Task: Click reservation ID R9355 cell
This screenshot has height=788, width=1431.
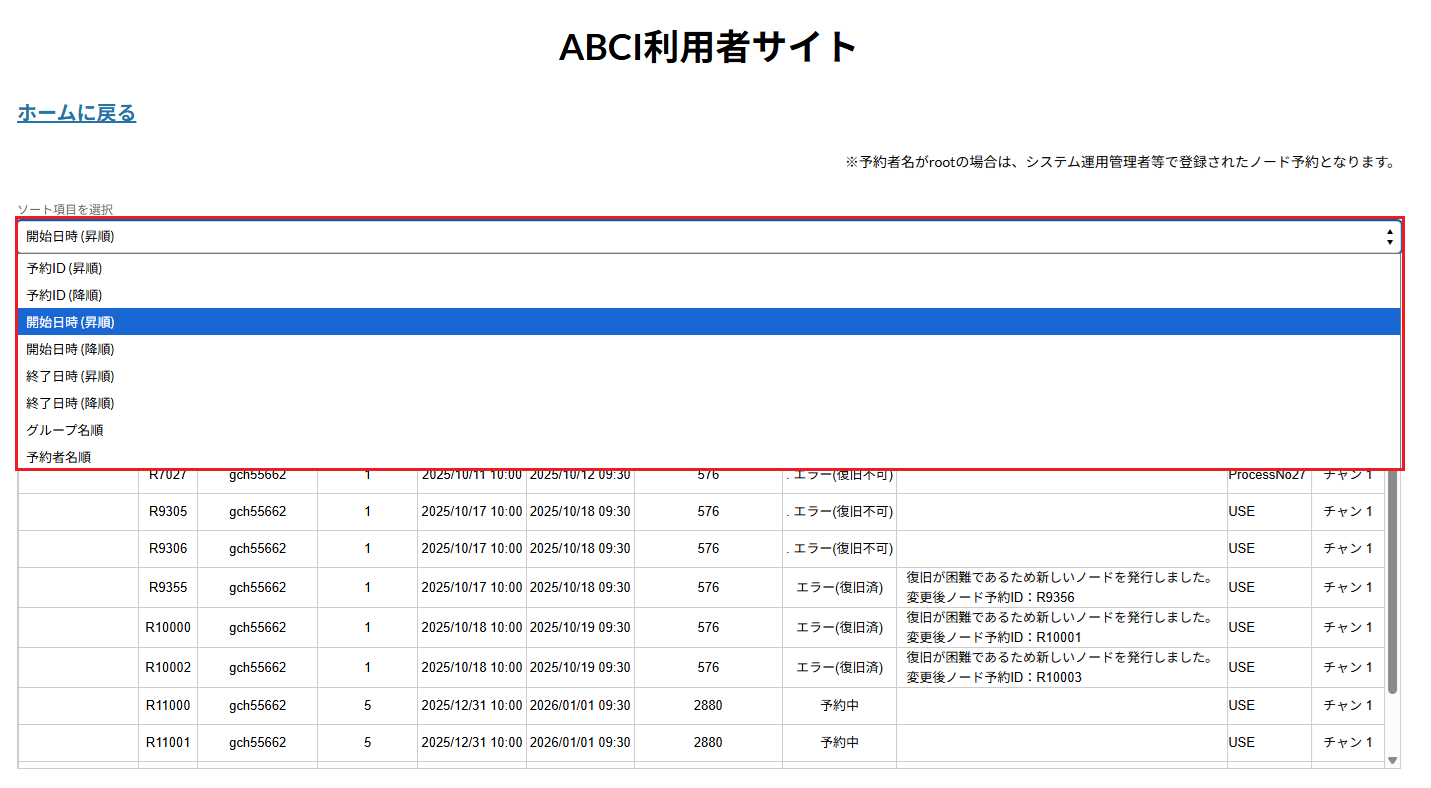Action: (x=168, y=587)
